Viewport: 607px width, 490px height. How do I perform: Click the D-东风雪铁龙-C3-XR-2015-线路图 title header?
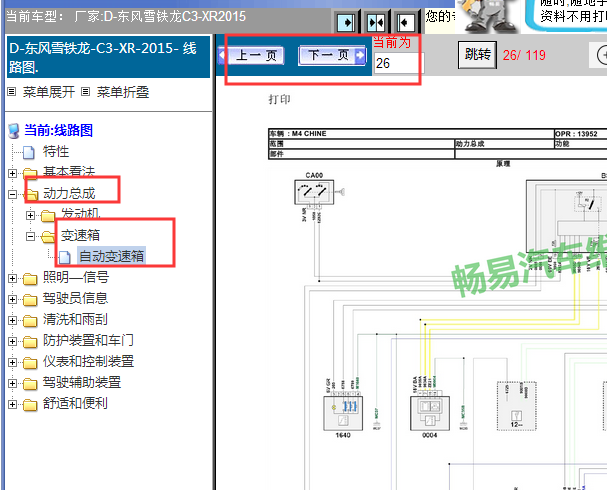click(x=108, y=57)
